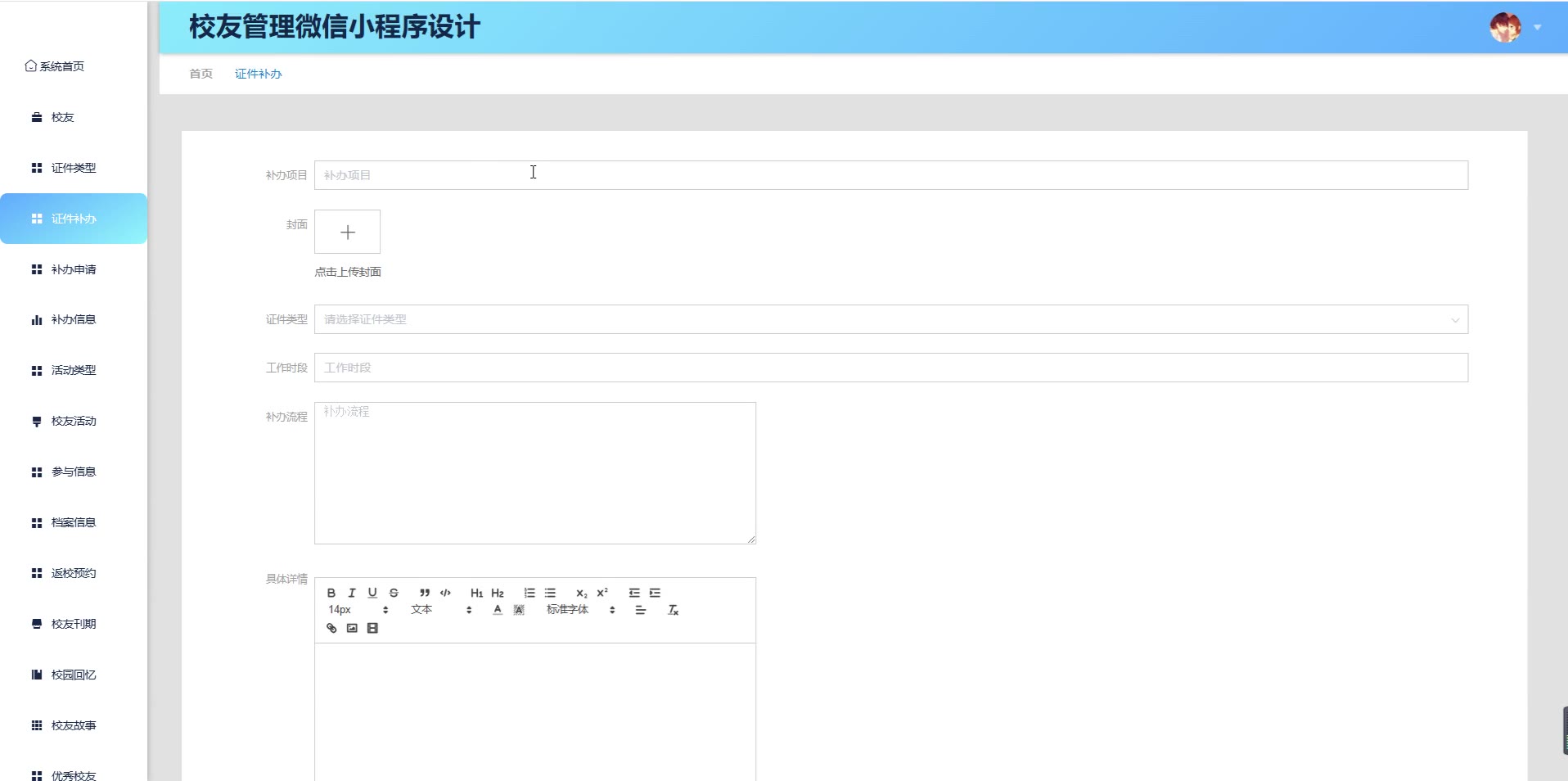Open the 校友故事 sidebar menu
The image size is (1568, 781).
click(x=74, y=725)
